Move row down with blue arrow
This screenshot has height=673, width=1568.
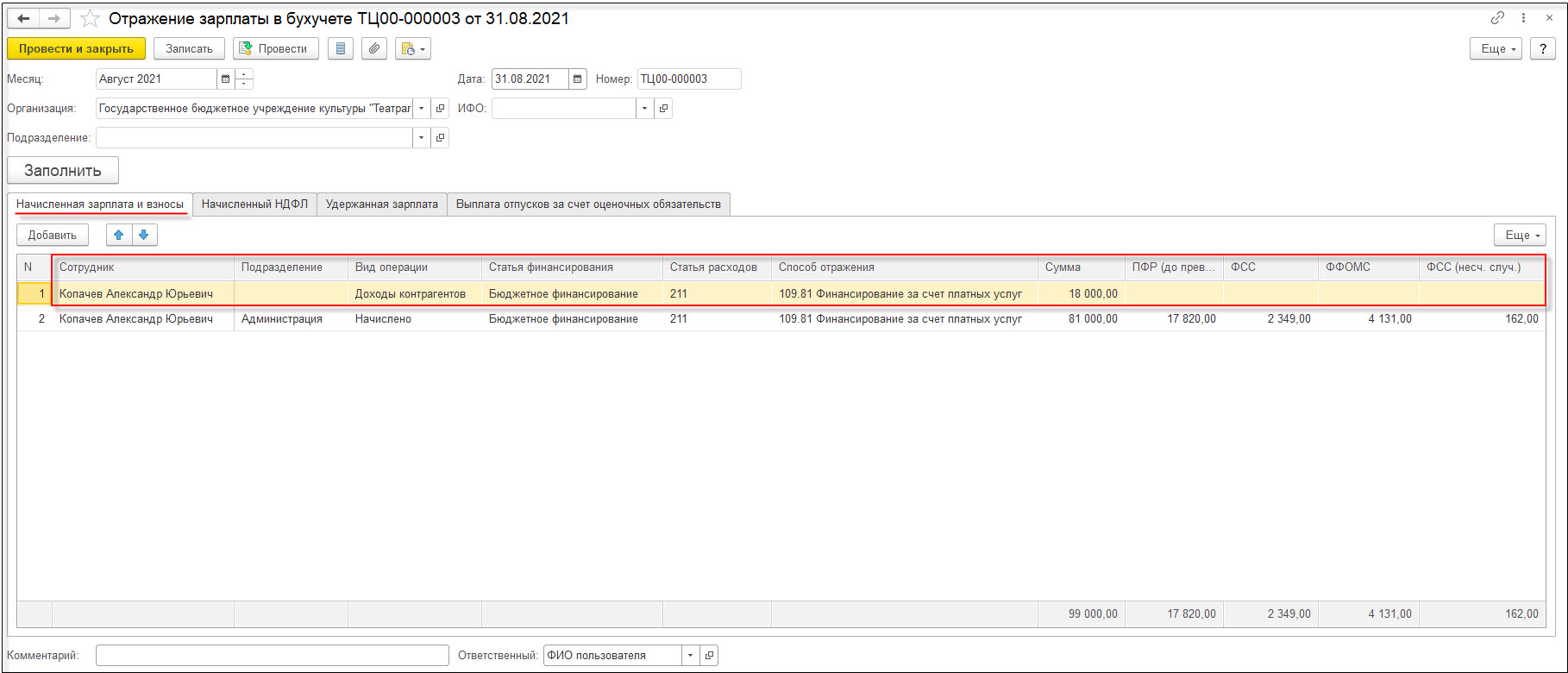(x=144, y=235)
